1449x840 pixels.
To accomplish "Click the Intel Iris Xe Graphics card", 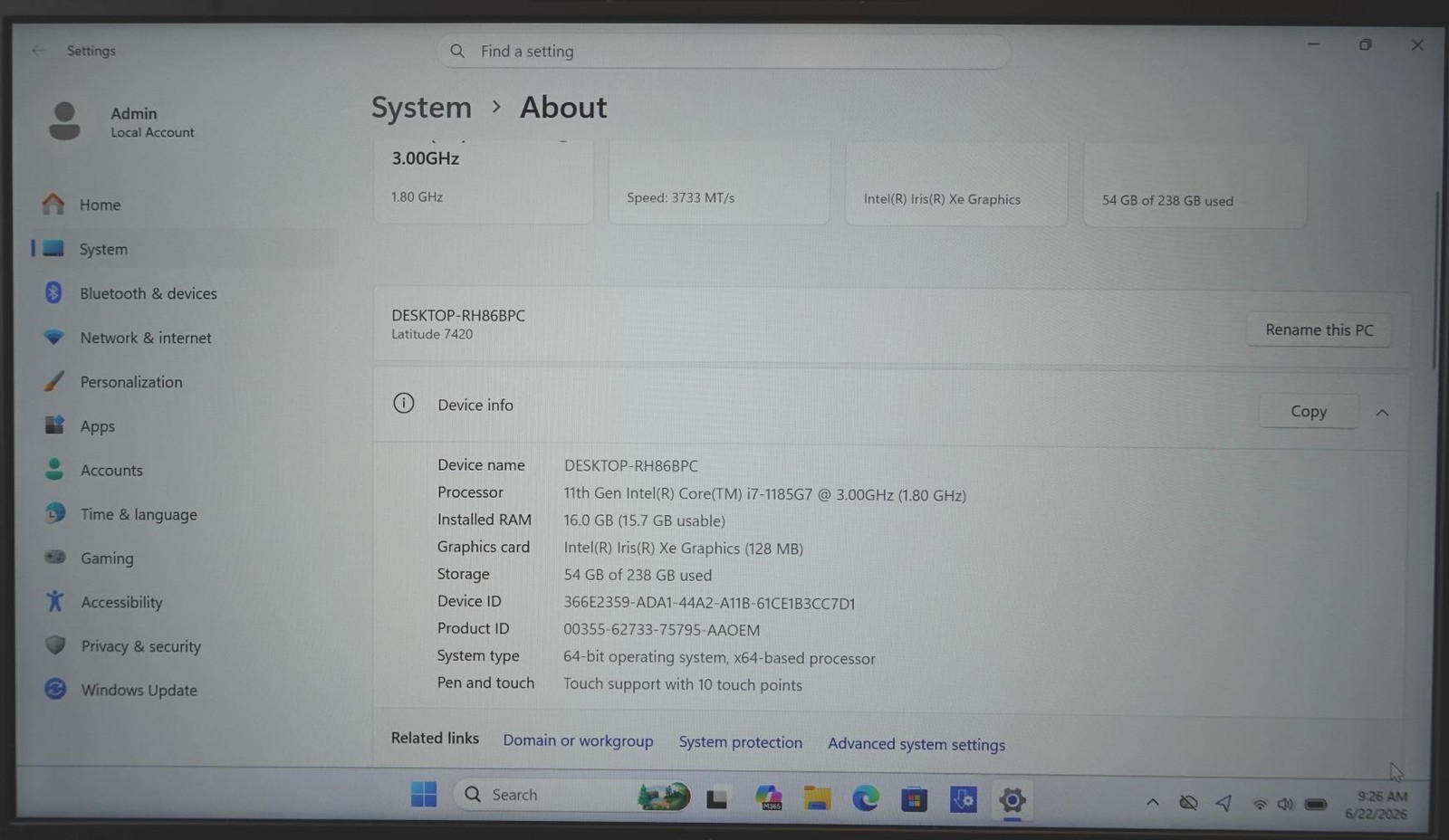I will pyautogui.click(x=956, y=184).
